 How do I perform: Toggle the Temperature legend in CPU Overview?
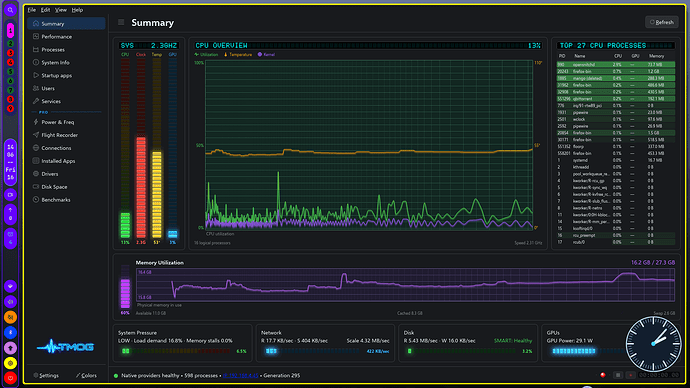[x=238, y=55]
